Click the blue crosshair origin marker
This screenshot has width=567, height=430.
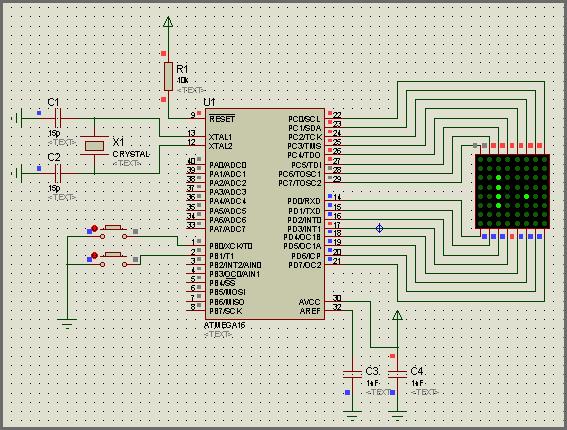(379, 228)
